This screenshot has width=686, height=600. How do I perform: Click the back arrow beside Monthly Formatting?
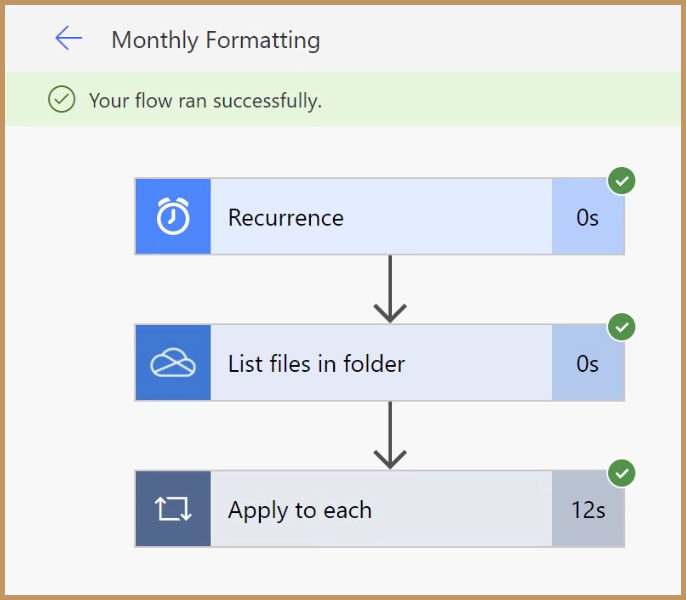(68, 39)
